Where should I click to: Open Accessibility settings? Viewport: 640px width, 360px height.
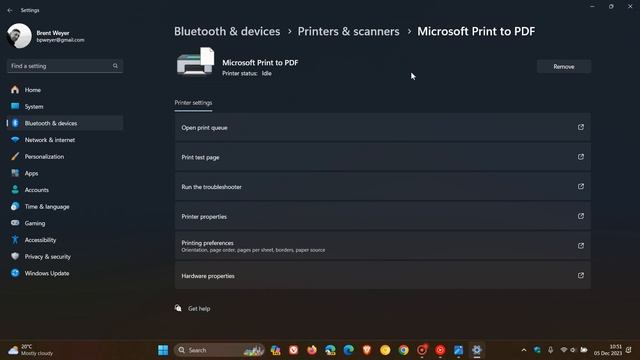tap(64, 240)
